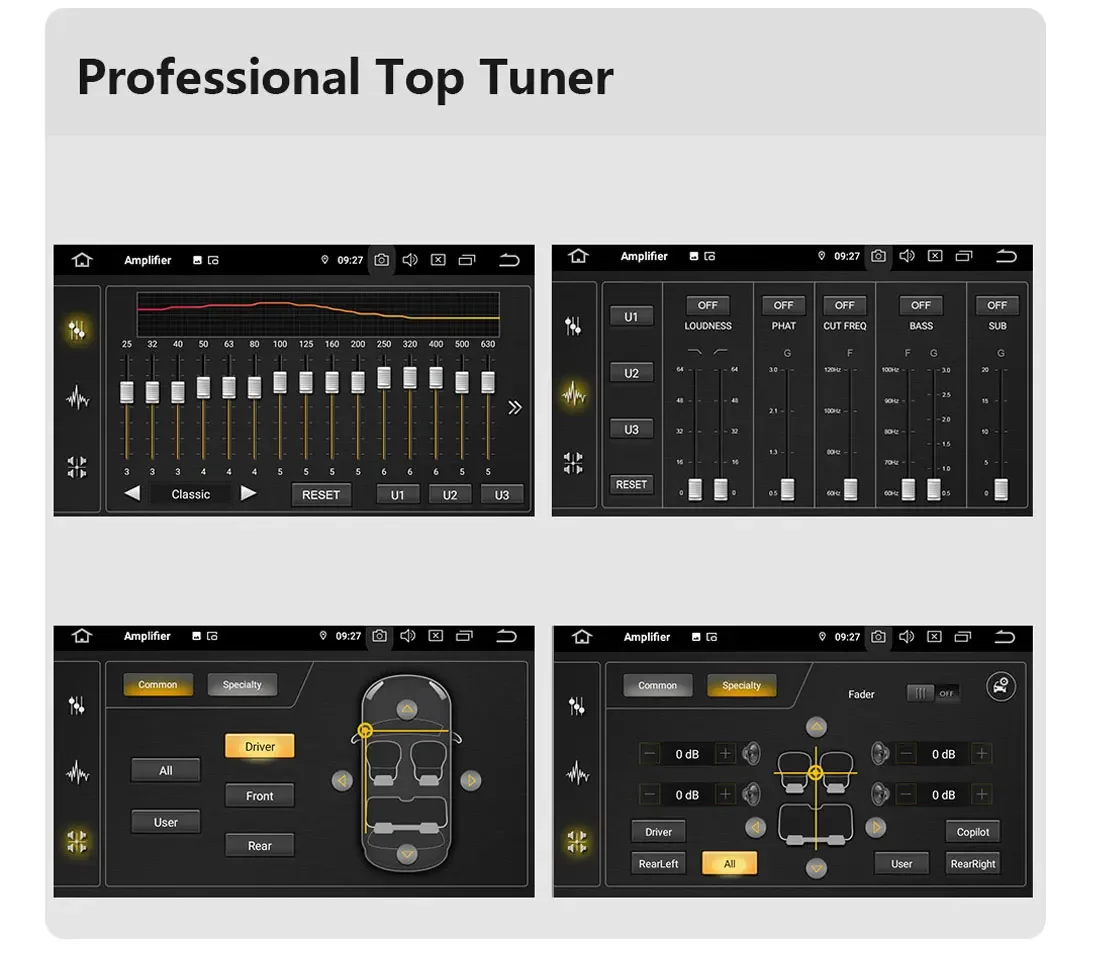This screenshot has height=961, width=1112.
Task: Select Front seat position
Action: click(260, 796)
